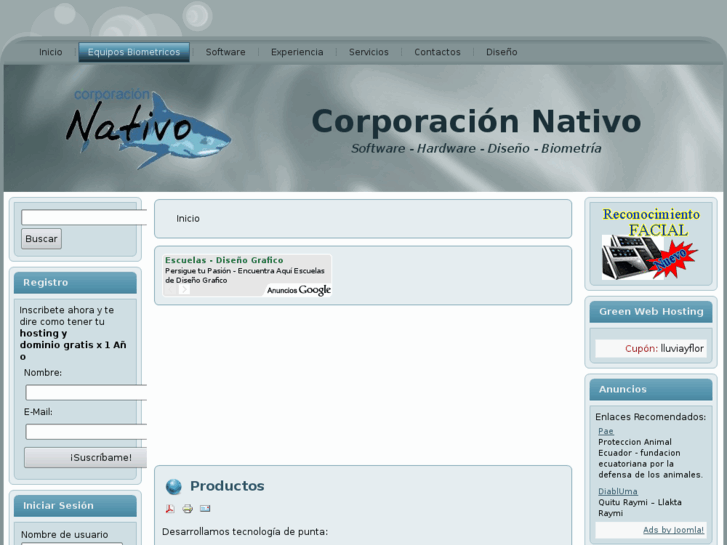Click the print icon under Productos

pyautogui.click(x=187, y=509)
